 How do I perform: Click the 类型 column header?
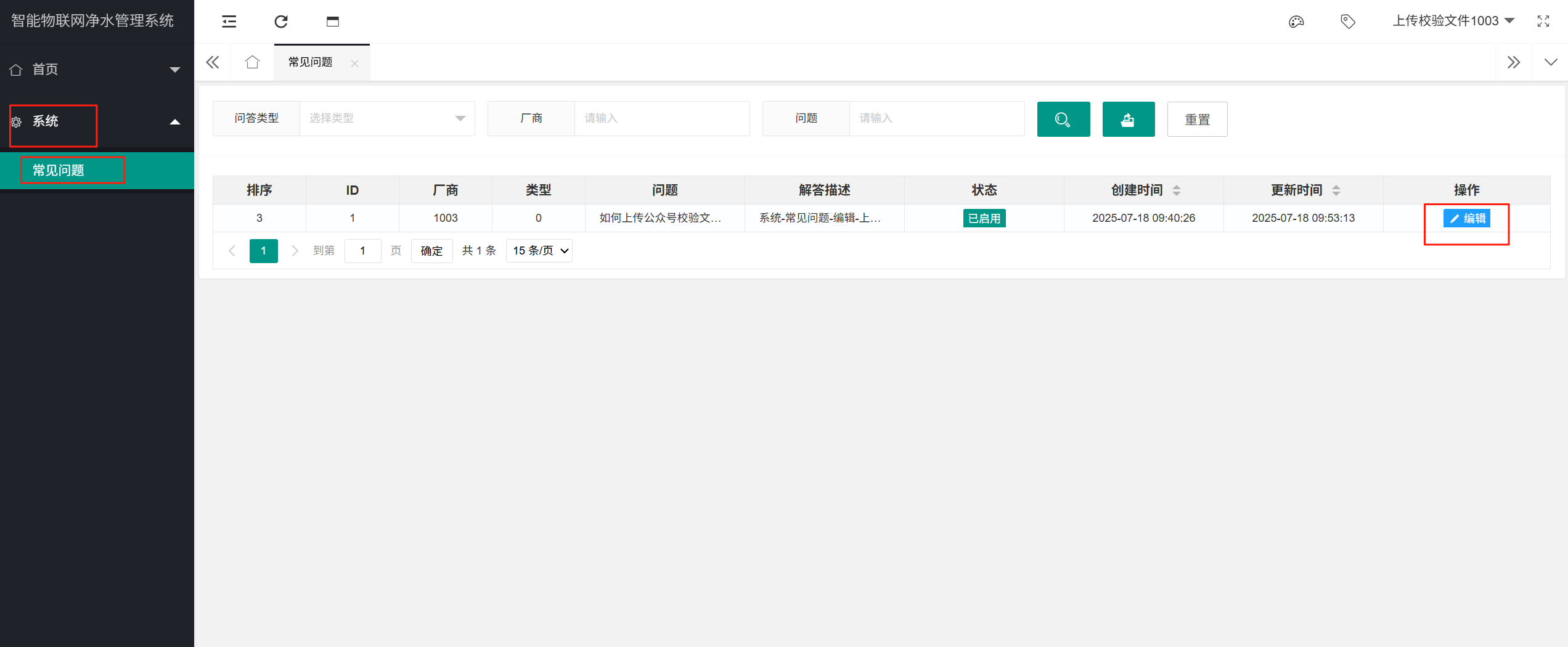[x=538, y=190]
